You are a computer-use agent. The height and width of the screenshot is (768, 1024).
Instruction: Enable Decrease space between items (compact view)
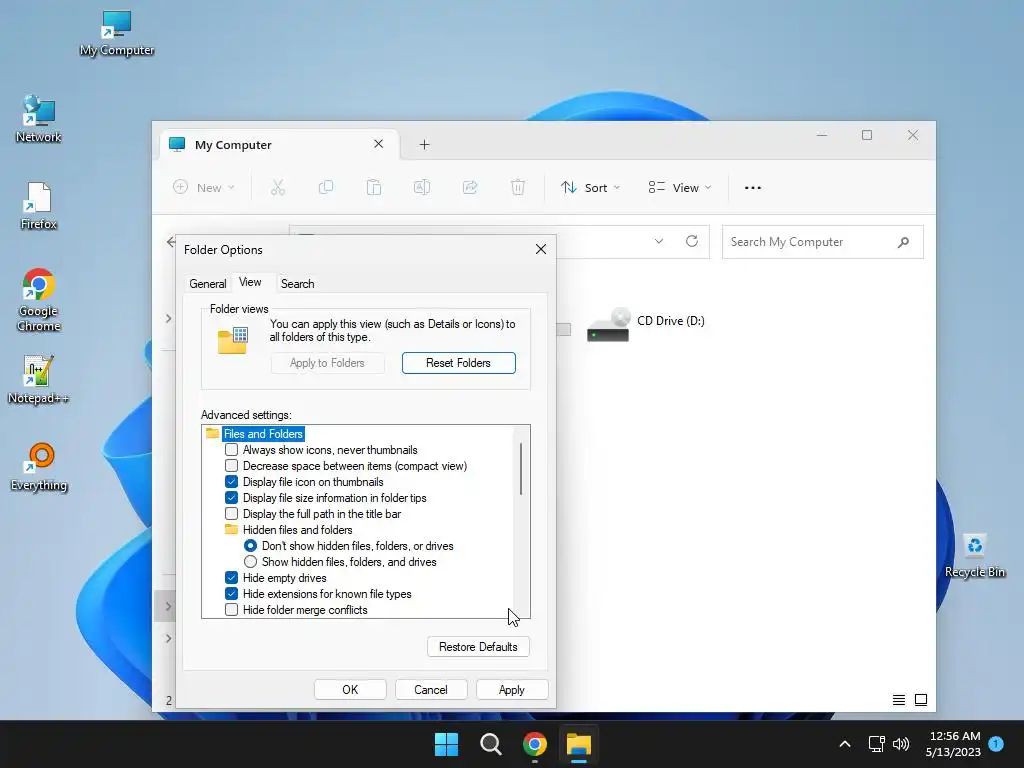click(231, 466)
